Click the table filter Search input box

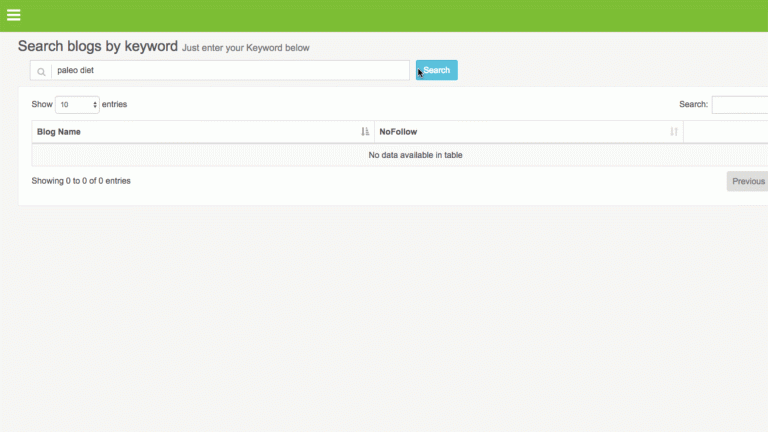tap(740, 105)
